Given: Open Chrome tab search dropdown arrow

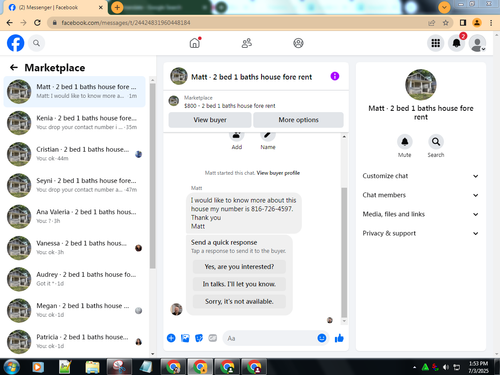Looking at the screenshot, I should (x=444, y=7).
